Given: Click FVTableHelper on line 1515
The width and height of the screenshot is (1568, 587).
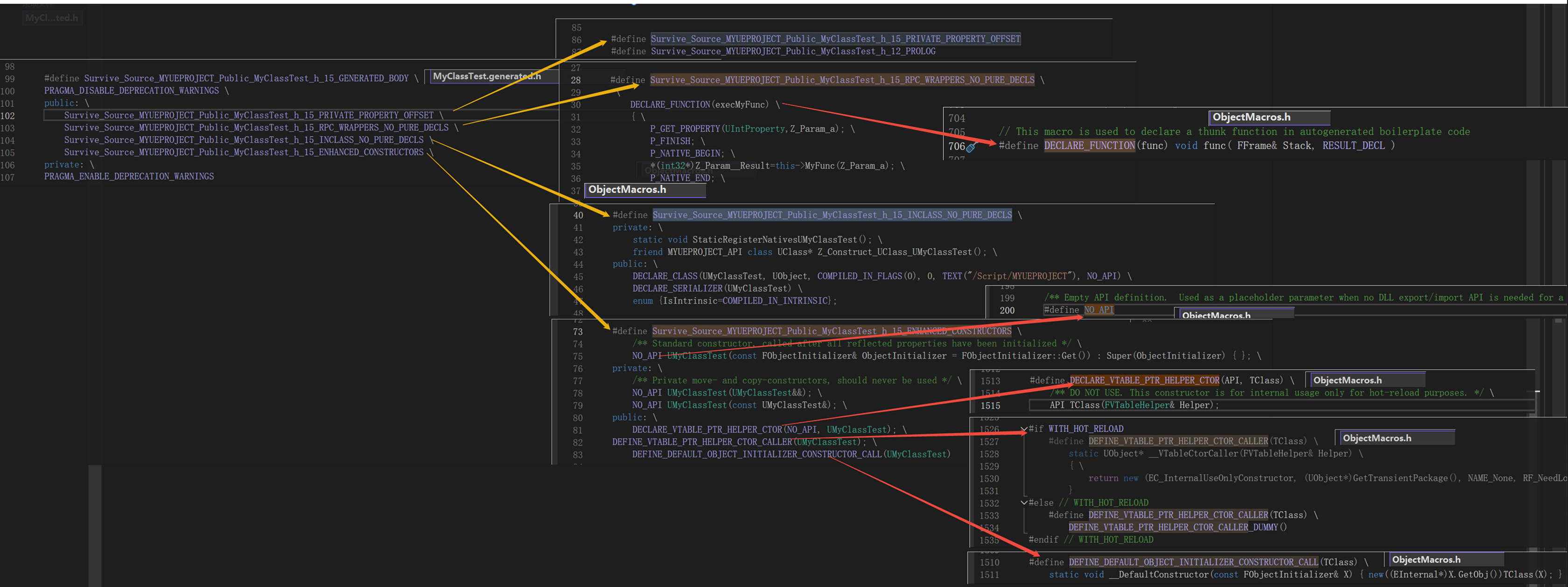Looking at the screenshot, I should coord(1136,405).
